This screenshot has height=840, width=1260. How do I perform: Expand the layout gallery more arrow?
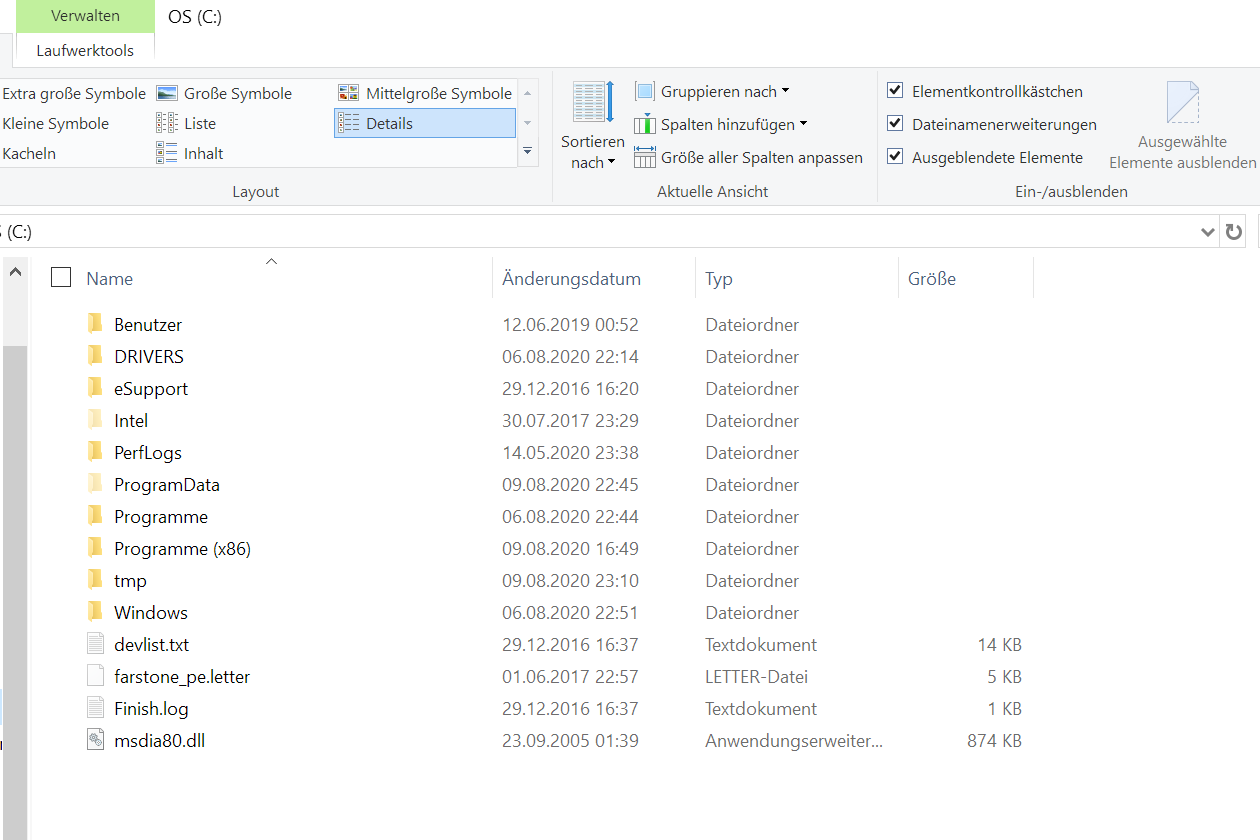[528, 151]
